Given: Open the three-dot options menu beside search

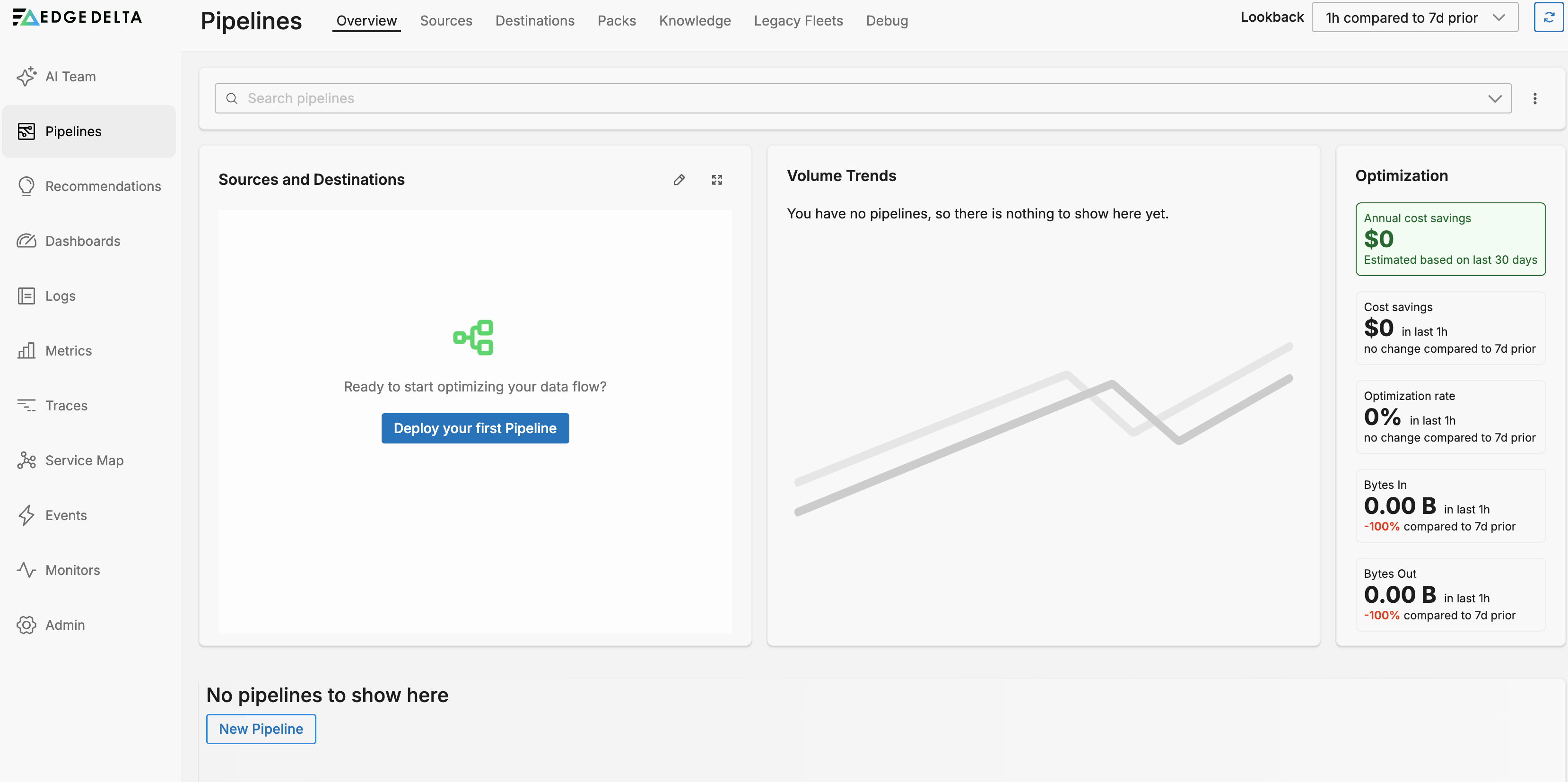Looking at the screenshot, I should 1534,99.
